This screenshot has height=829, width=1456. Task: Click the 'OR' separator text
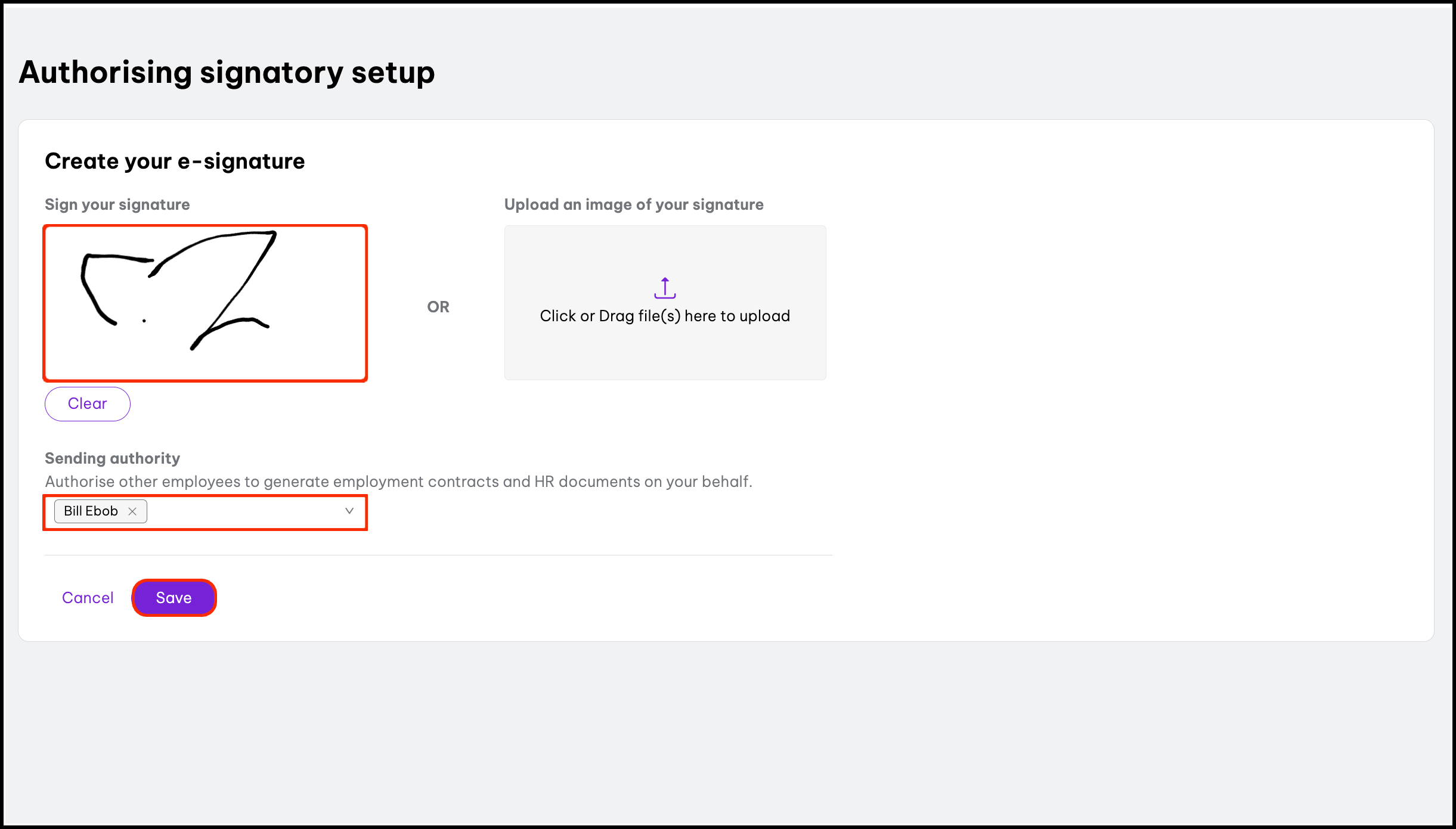(x=438, y=307)
